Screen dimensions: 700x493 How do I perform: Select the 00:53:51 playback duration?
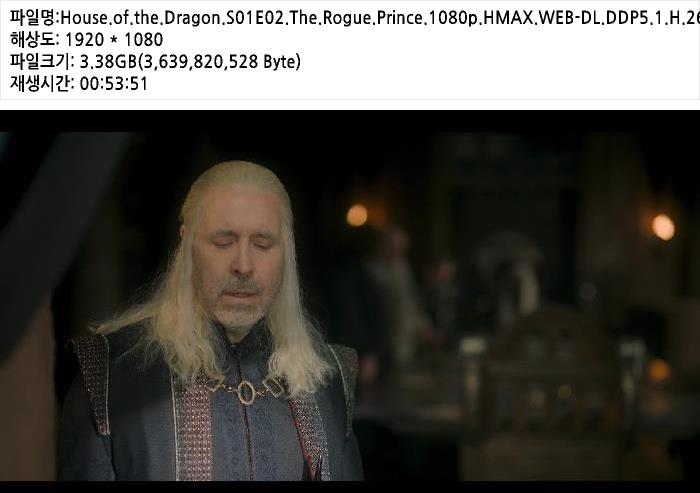[113, 84]
